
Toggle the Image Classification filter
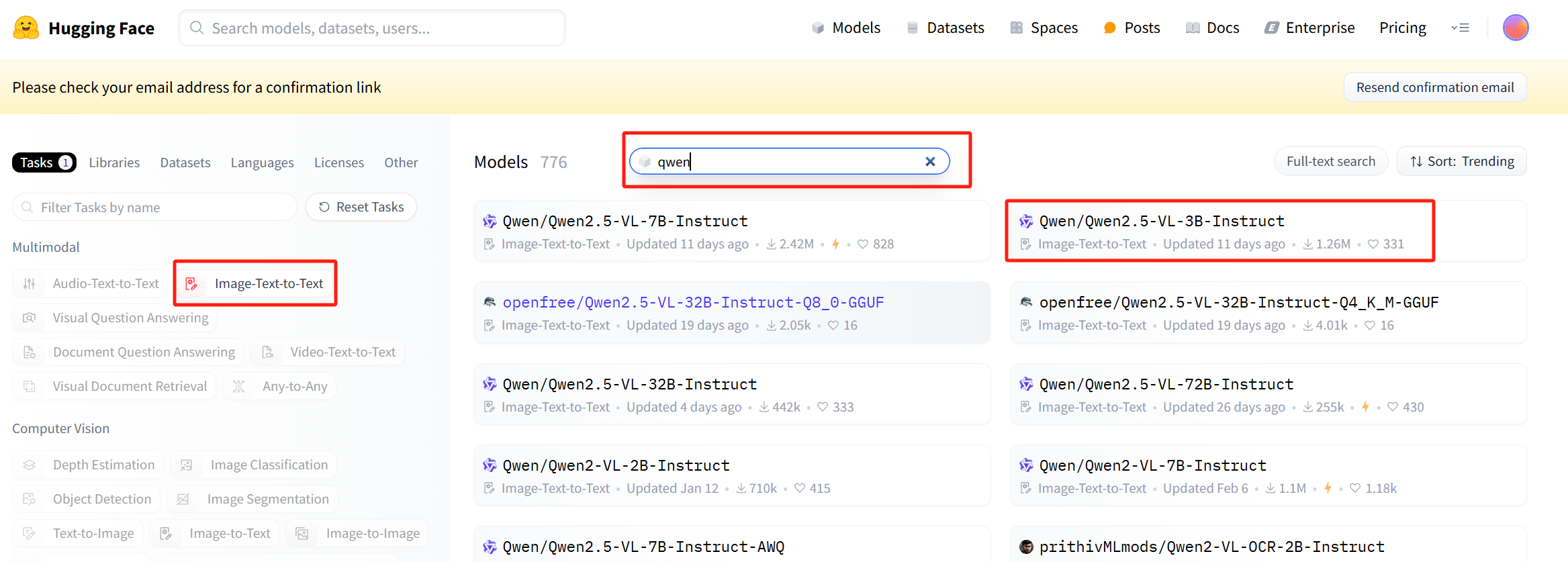[x=253, y=465]
